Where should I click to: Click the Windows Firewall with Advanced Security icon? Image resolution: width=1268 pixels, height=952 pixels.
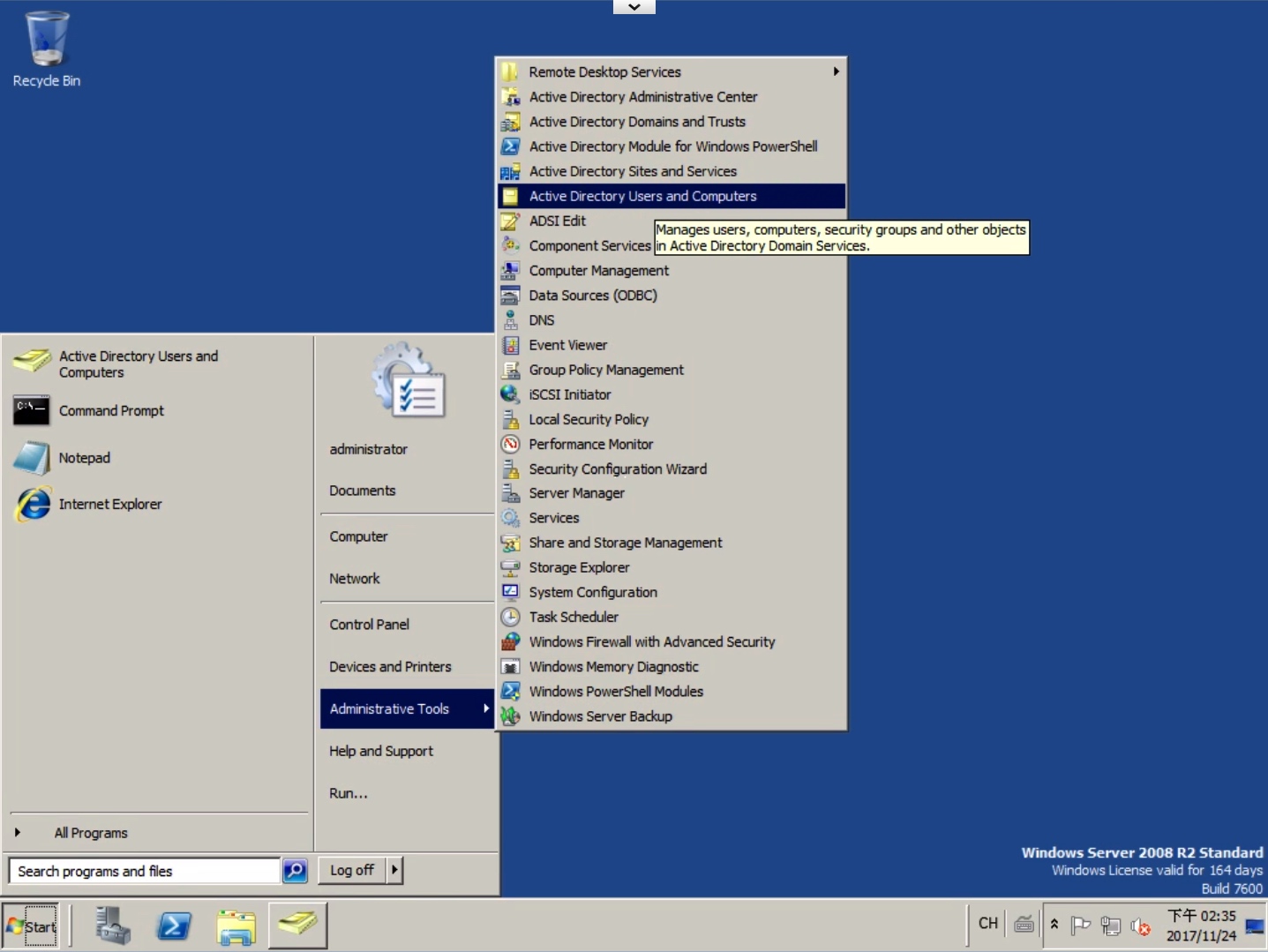510,641
